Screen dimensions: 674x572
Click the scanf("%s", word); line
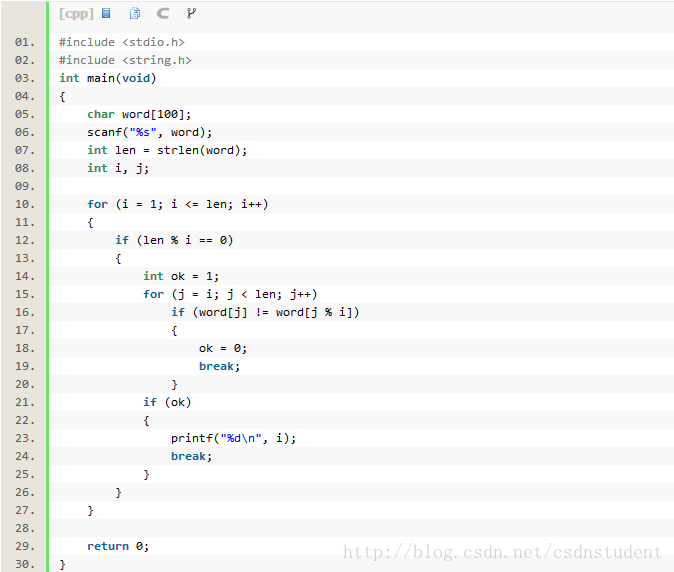[x=150, y=132]
